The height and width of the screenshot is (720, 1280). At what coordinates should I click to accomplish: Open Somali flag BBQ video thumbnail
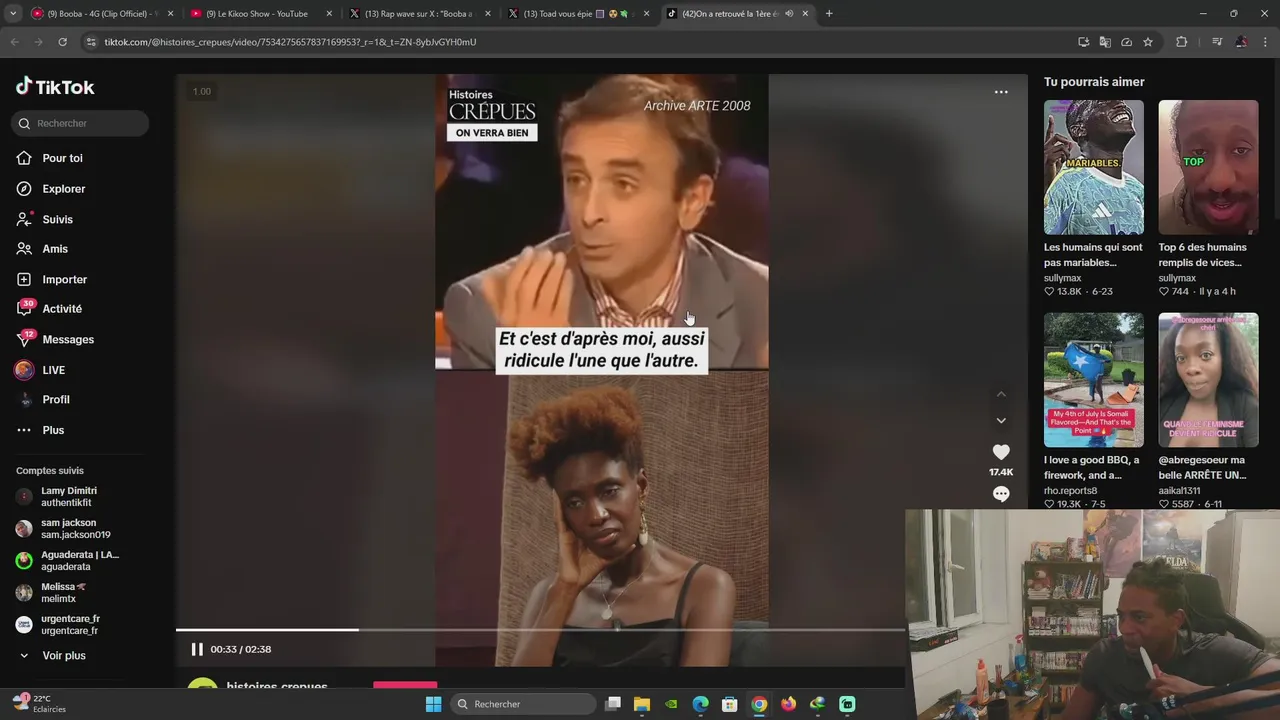pyautogui.click(x=1093, y=380)
